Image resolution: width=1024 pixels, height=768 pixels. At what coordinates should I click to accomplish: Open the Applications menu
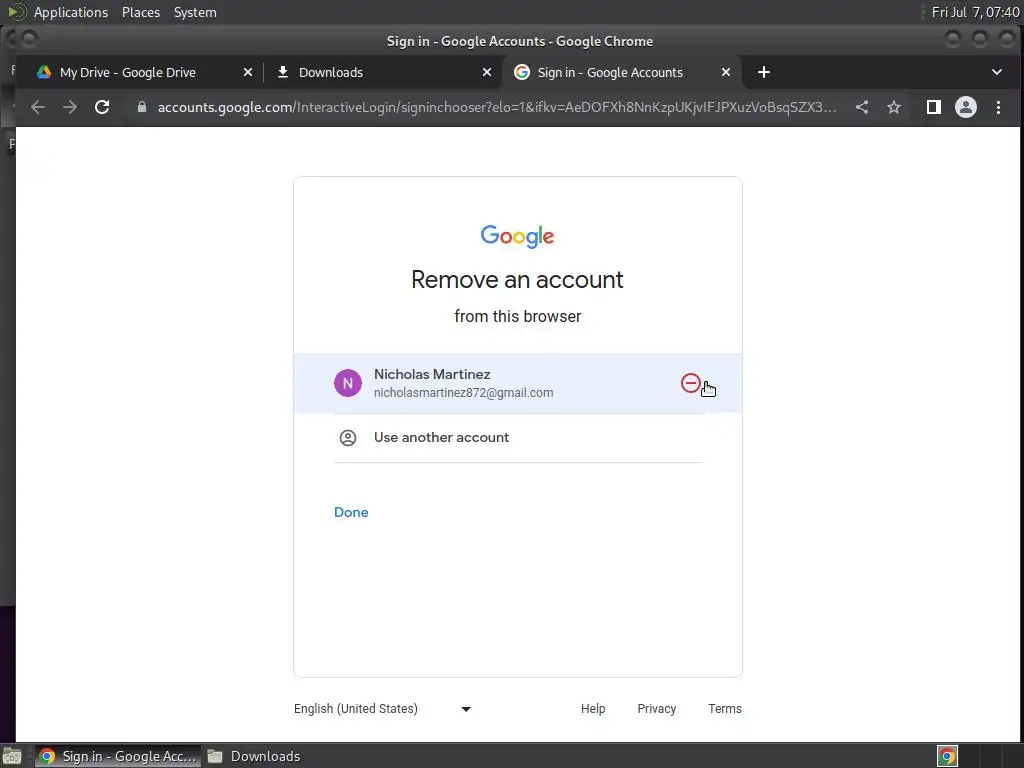(x=71, y=12)
